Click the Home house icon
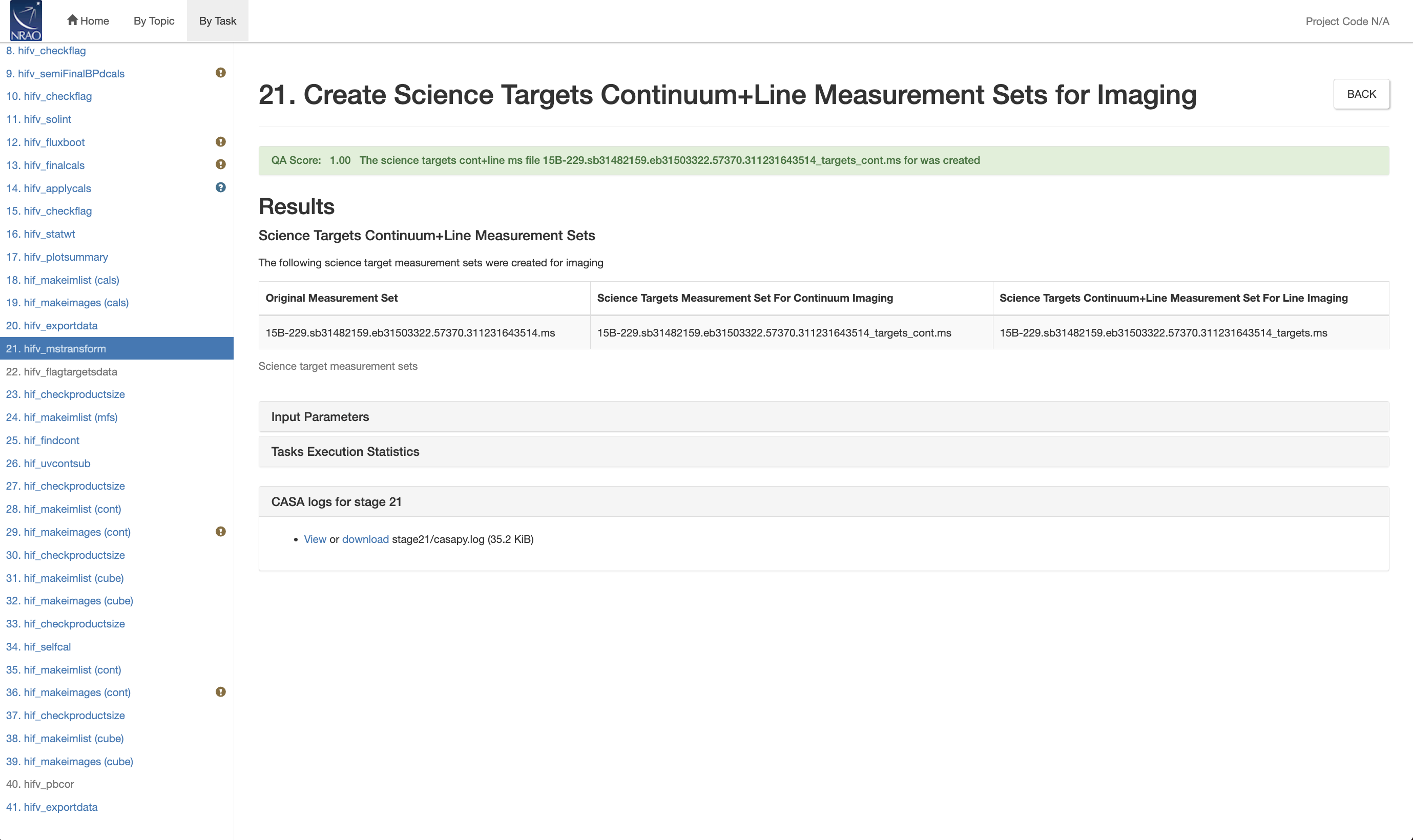The image size is (1413, 840). (72, 20)
